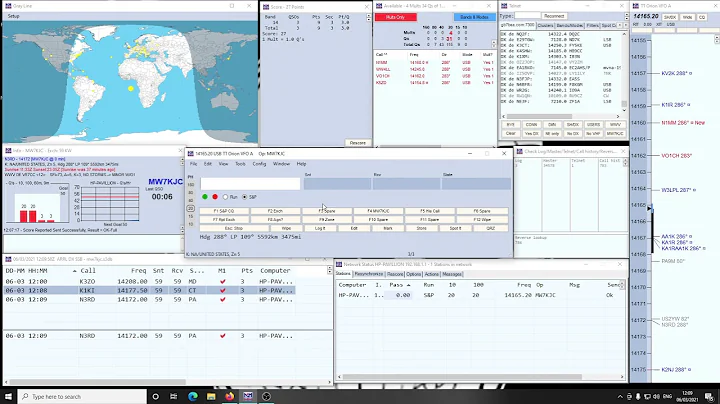Click VO1CH row in Available window
The image size is (720, 404).
434,76
